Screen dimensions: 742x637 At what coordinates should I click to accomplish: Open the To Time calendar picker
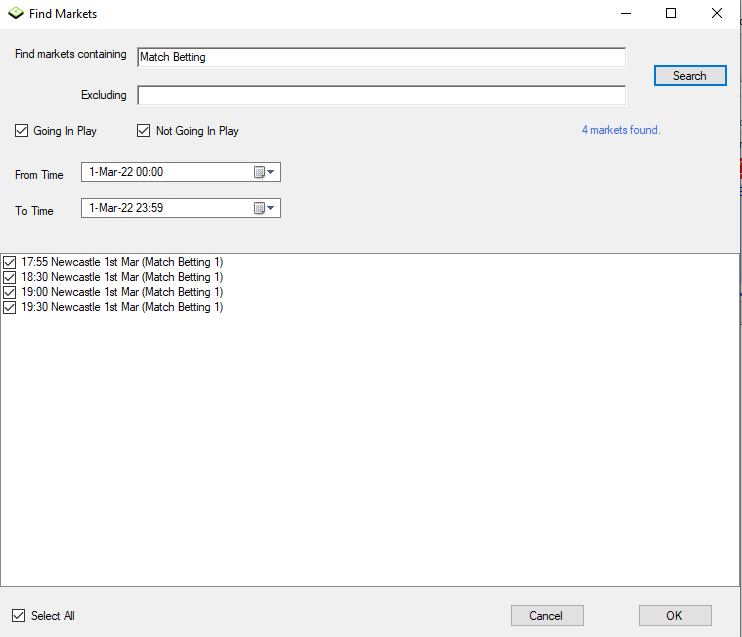click(x=264, y=208)
